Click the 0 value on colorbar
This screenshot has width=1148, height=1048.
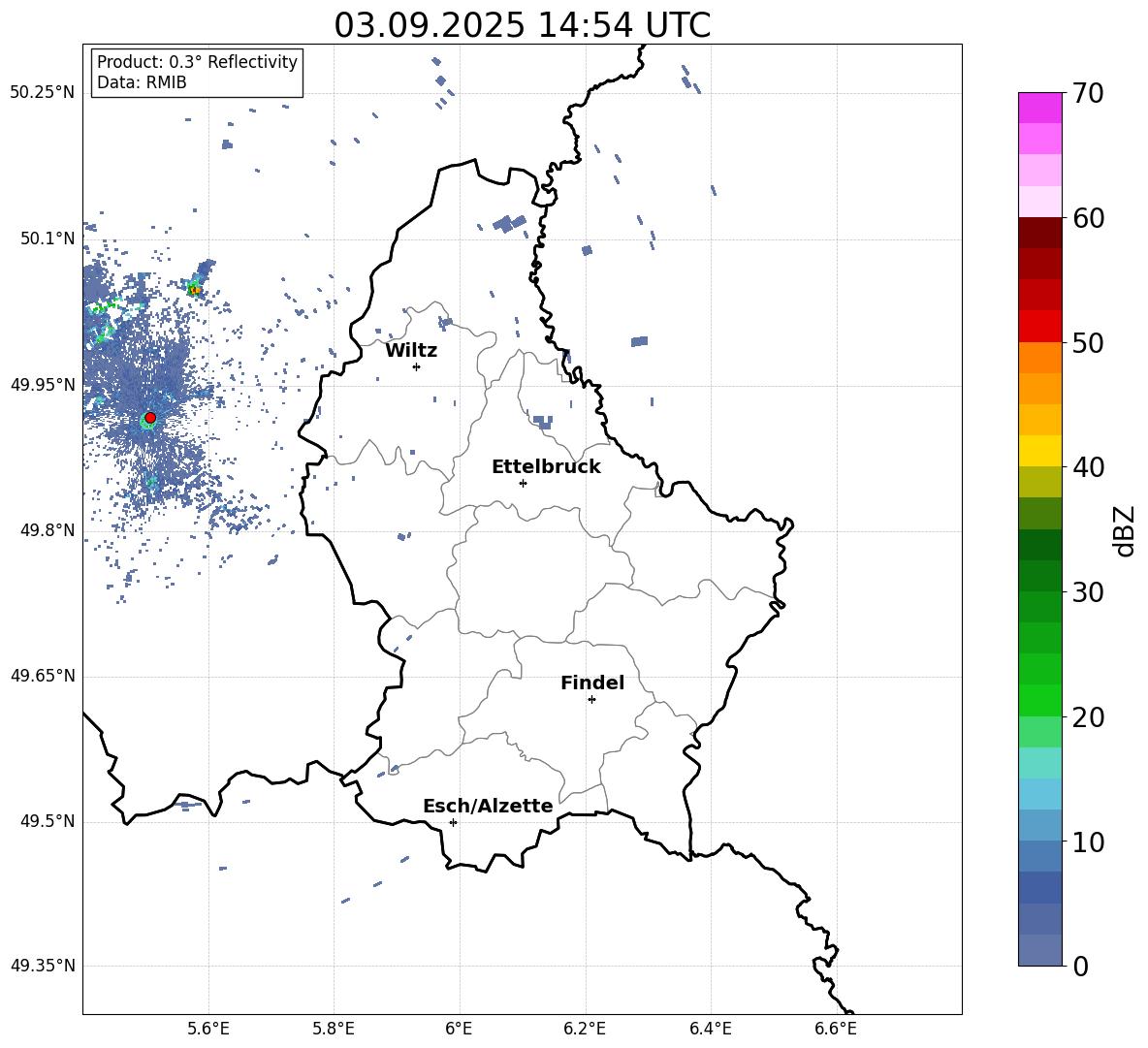1080,967
